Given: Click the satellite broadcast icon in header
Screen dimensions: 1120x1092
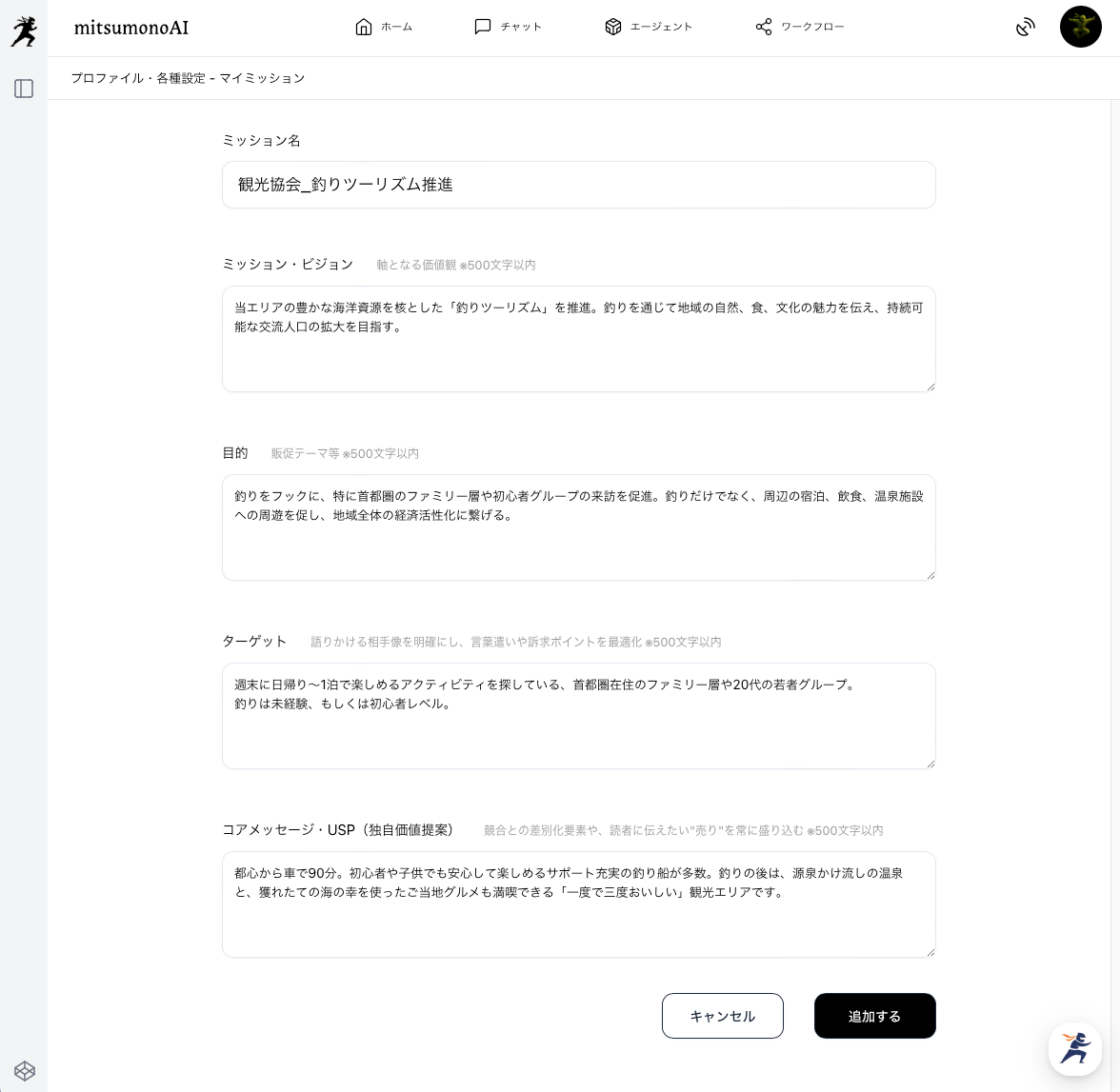Looking at the screenshot, I should [1025, 28].
